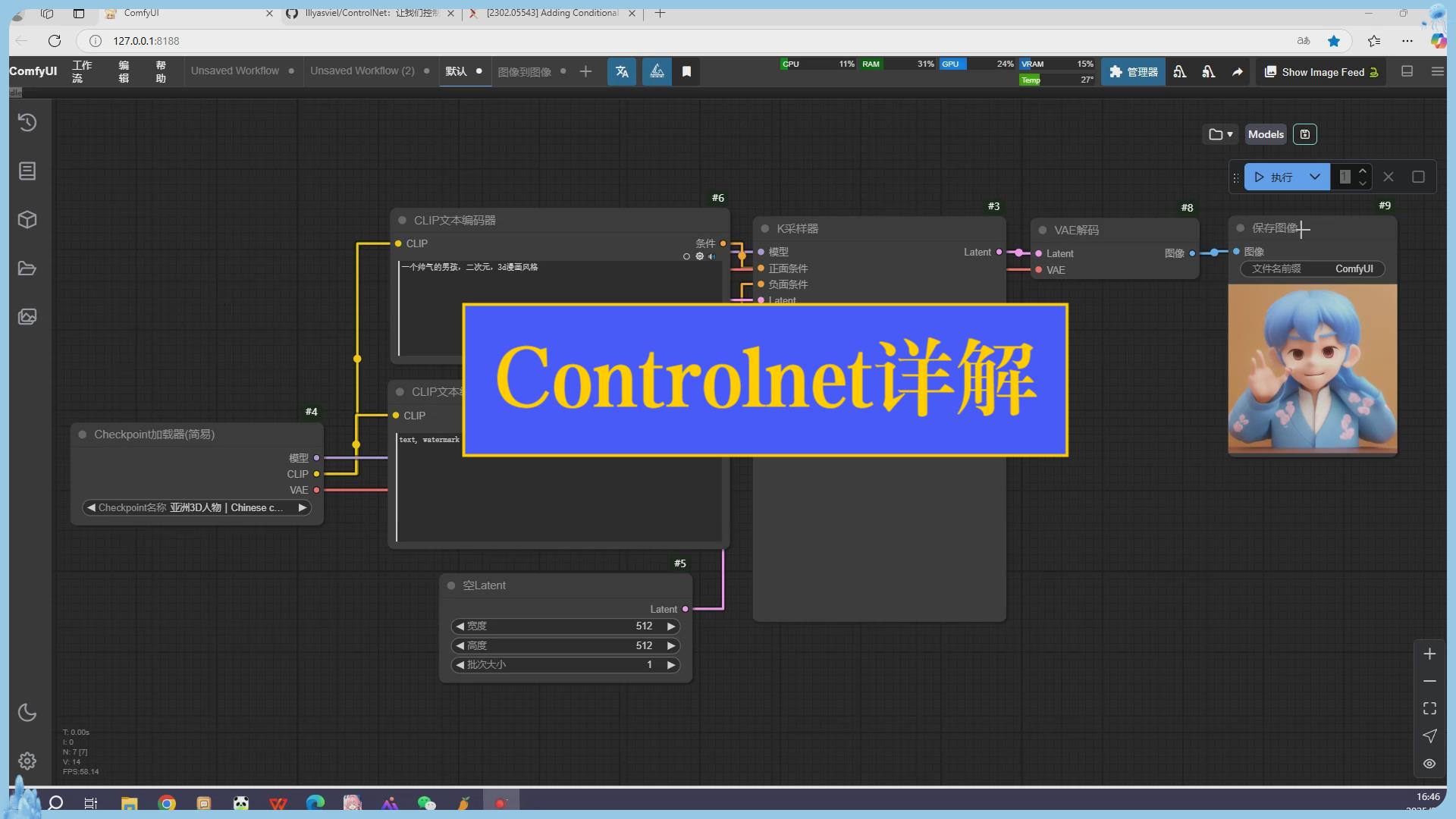Click the Models button
Viewport: 1456px width, 819px height.
[x=1266, y=134]
